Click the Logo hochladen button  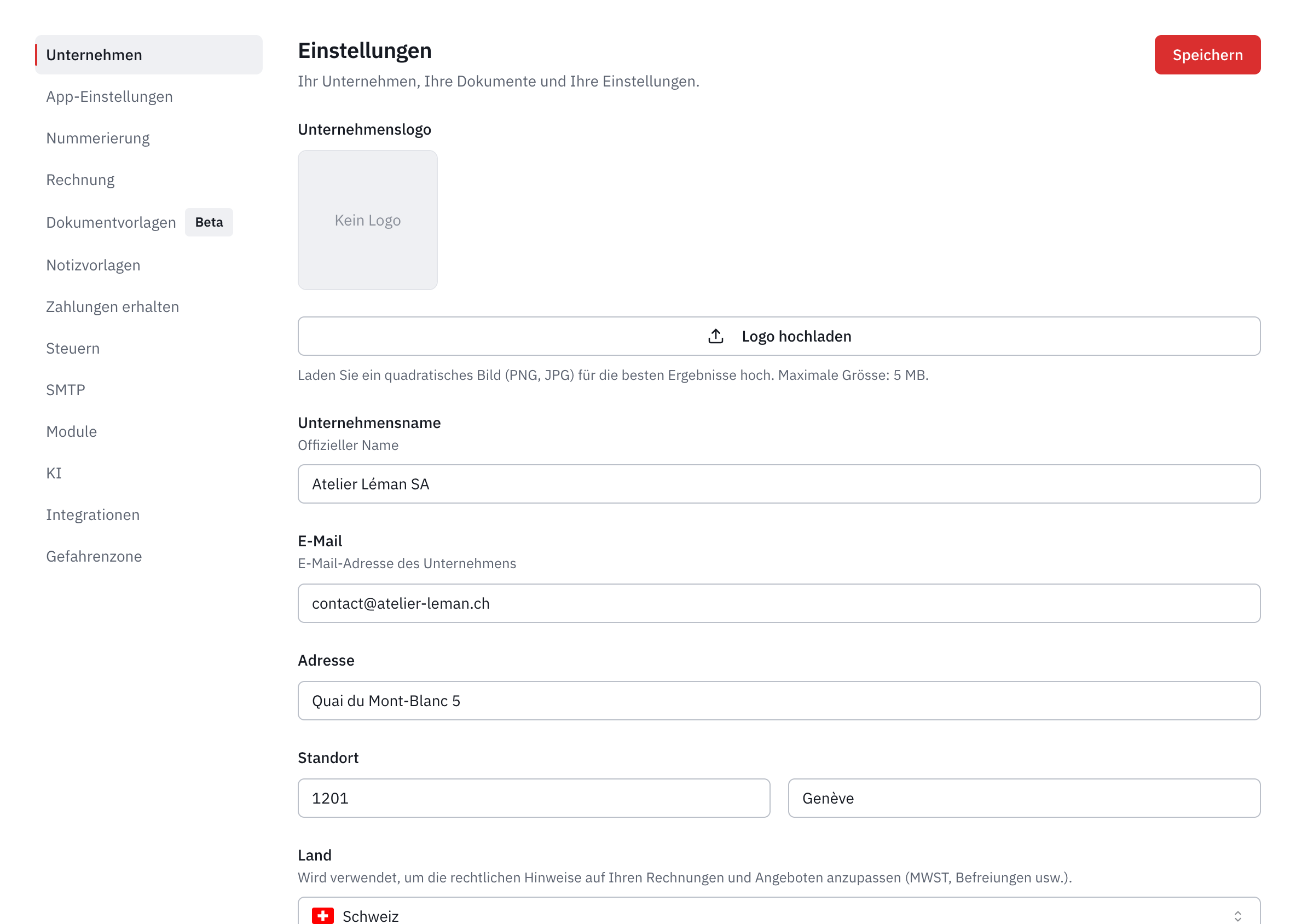tap(779, 336)
